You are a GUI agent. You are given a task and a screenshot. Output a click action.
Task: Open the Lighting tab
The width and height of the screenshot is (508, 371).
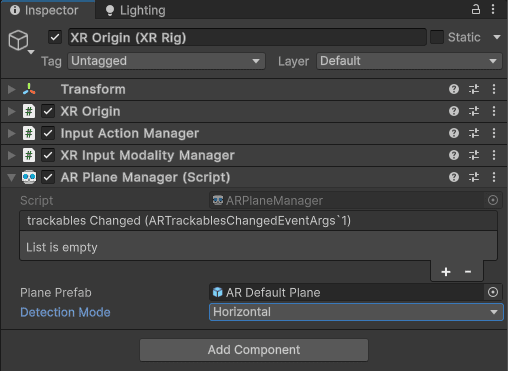click(x=135, y=10)
